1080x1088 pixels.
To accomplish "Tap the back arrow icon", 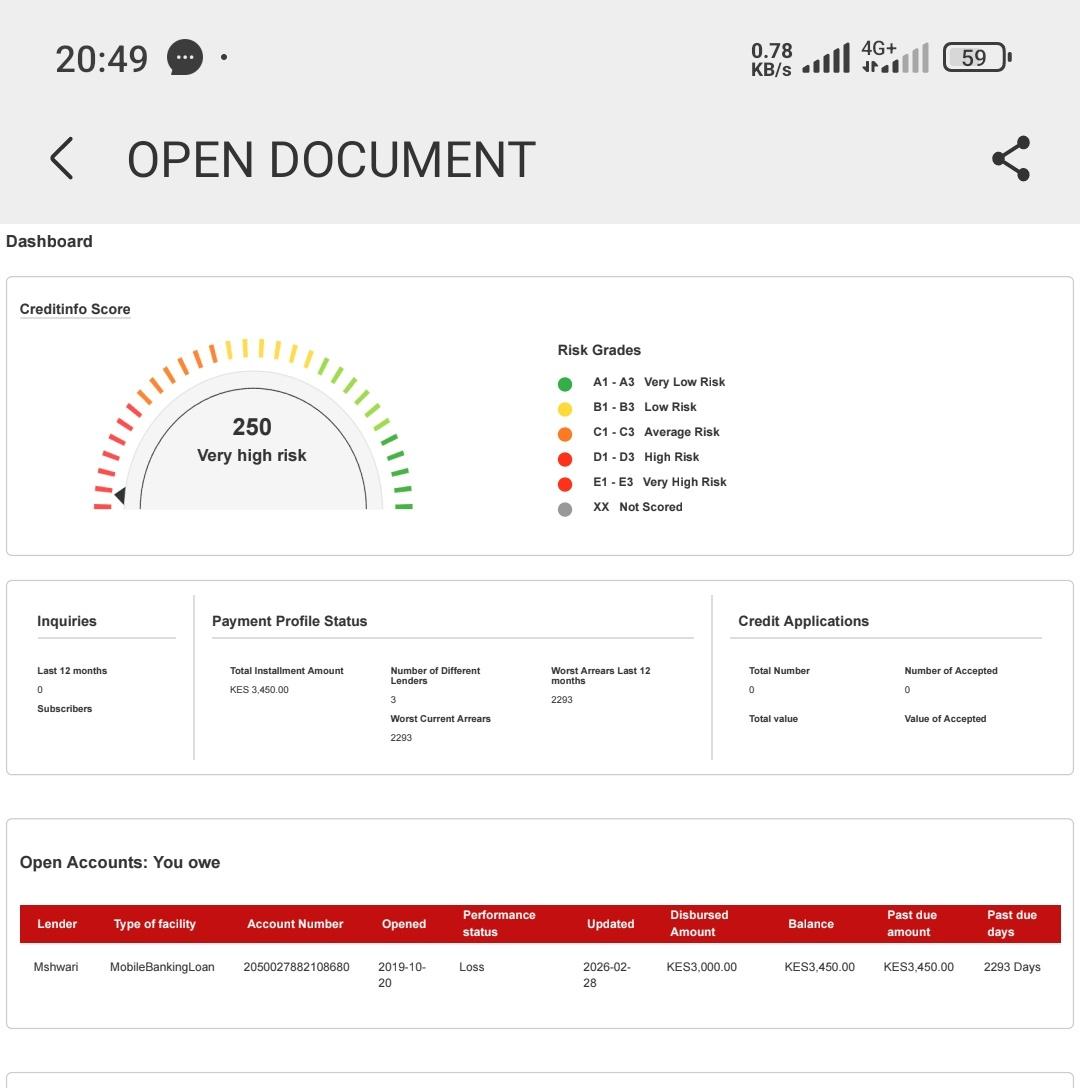I will (x=62, y=158).
